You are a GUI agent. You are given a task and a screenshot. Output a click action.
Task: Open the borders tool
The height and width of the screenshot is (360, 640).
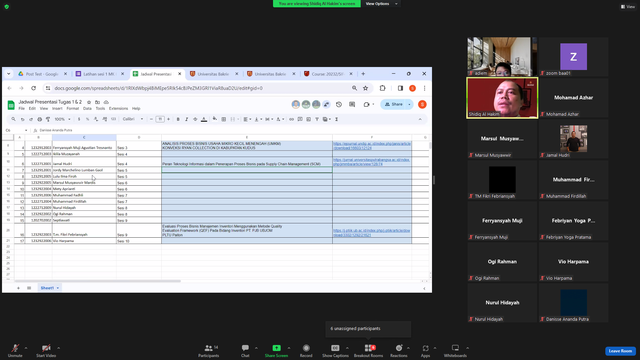224,119
